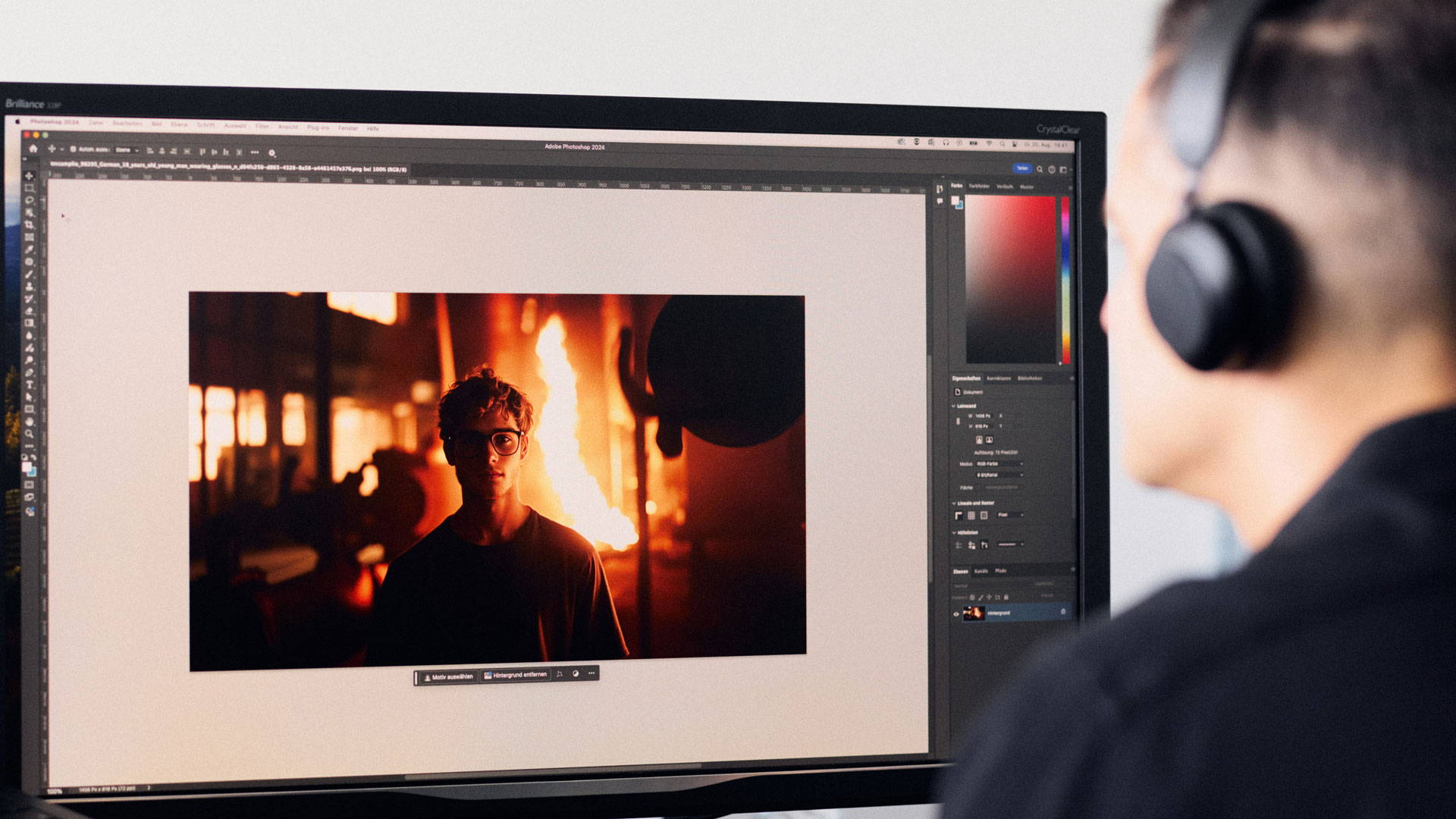Set canvas orientation to landscape
Image resolution: width=1456 pixels, height=819 pixels.
[990, 440]
